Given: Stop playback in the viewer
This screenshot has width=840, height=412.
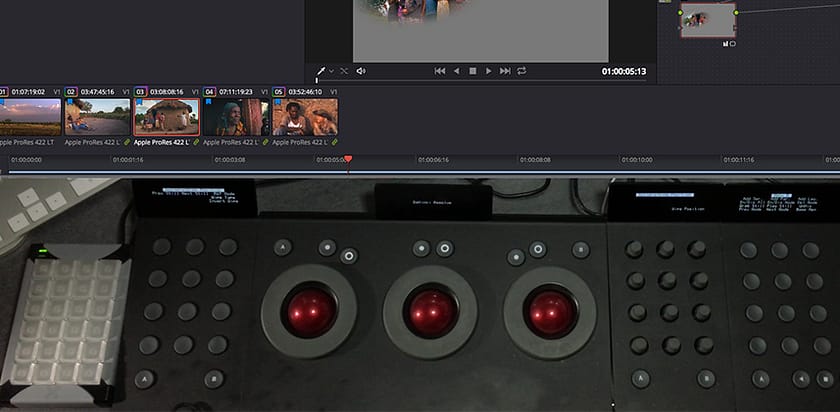Looking at the screenshot, I should click(472, 71).
